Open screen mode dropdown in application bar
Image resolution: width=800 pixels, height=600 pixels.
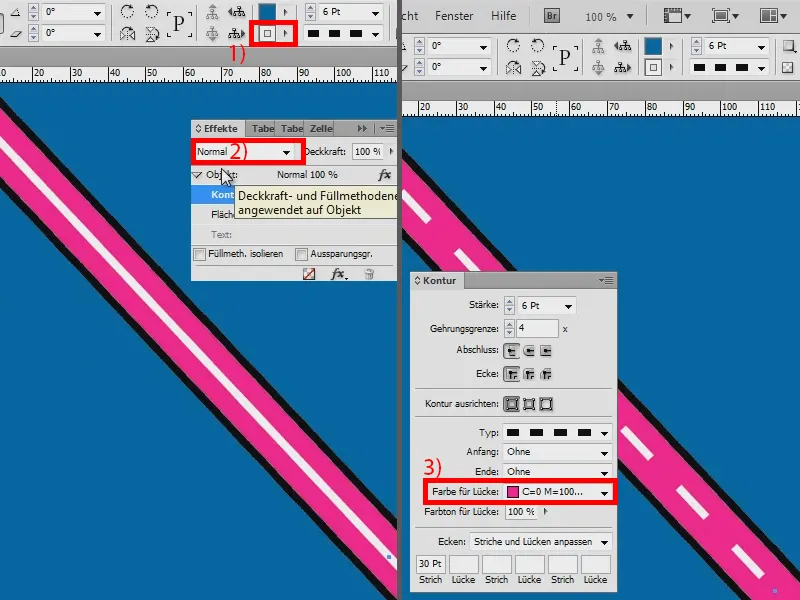click(x=725, y=16)
